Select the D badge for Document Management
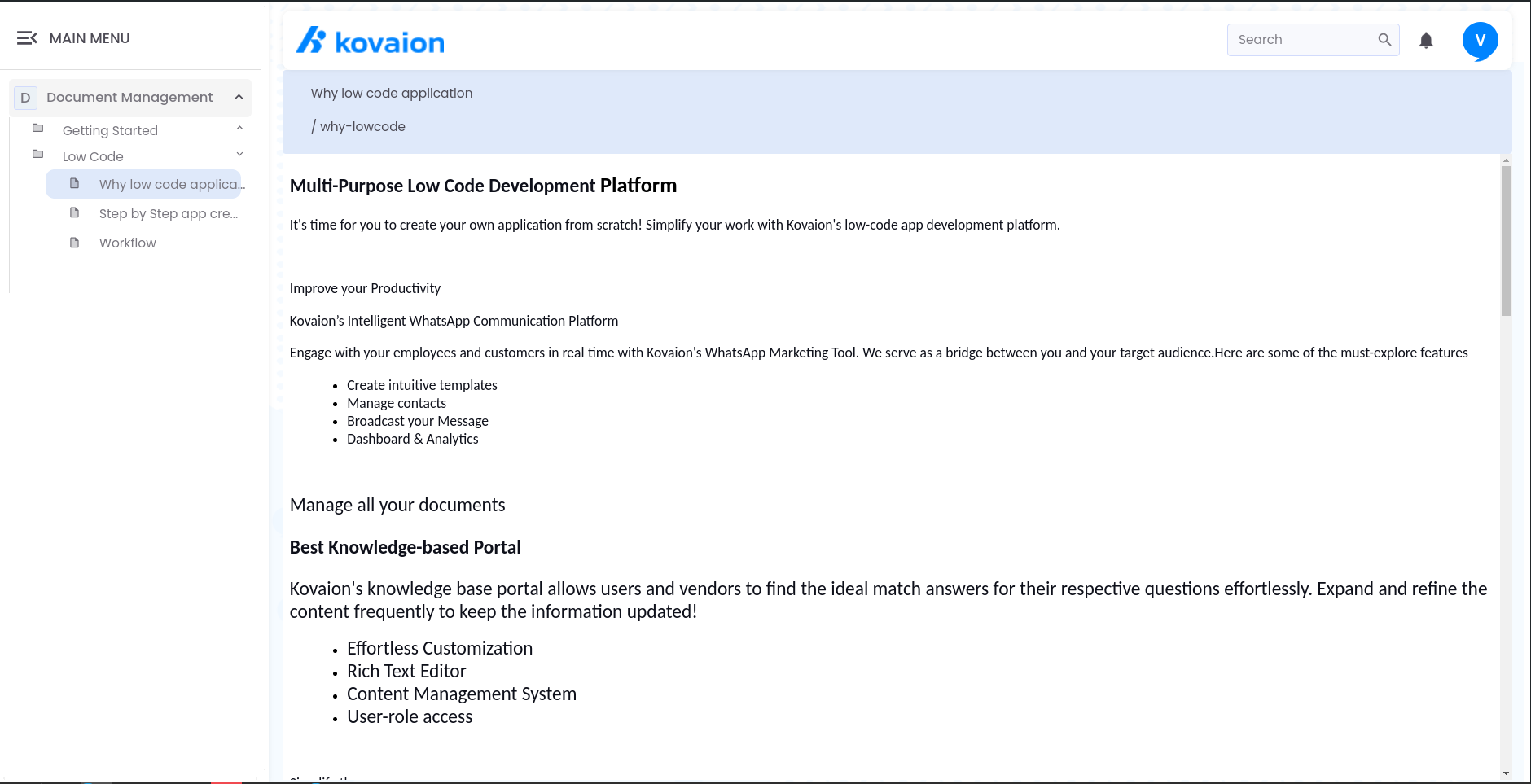1531x784 pixels. (x=25, y=97)
